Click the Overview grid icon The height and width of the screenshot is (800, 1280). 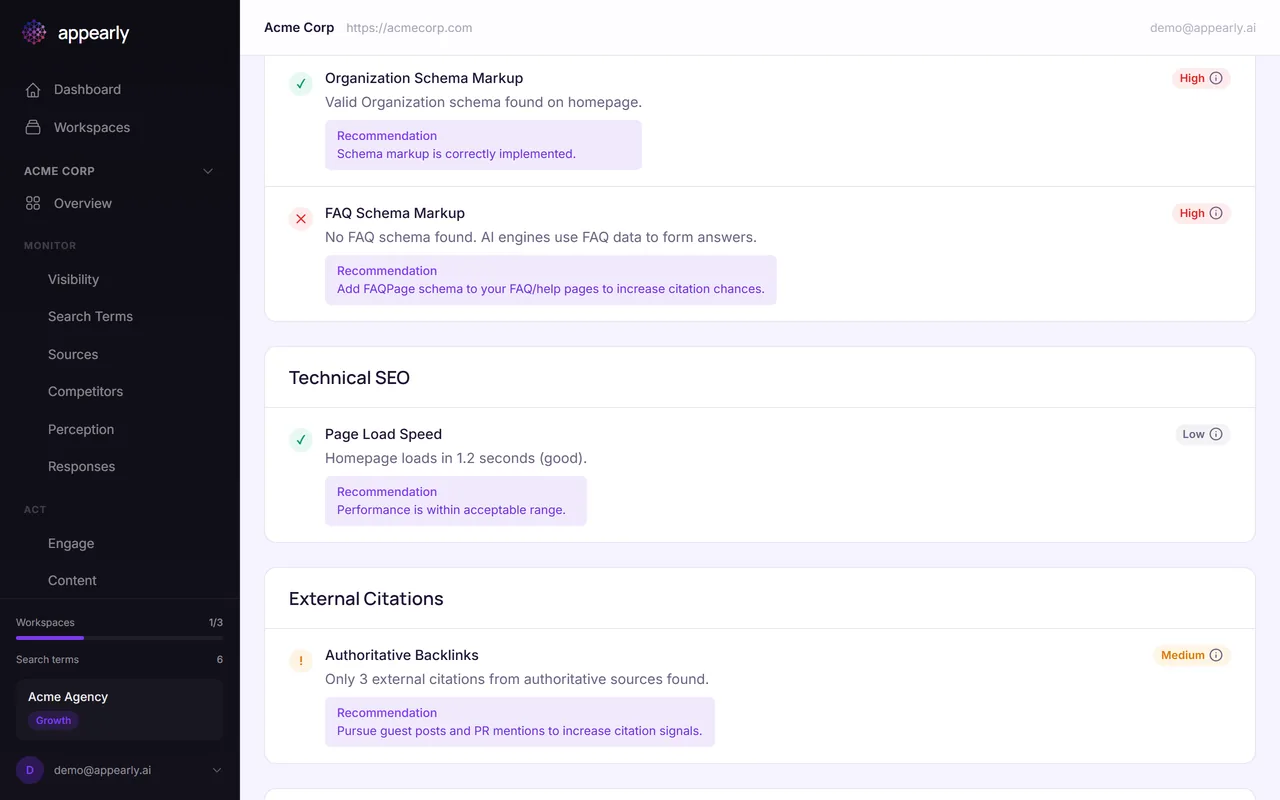[33, 204]
